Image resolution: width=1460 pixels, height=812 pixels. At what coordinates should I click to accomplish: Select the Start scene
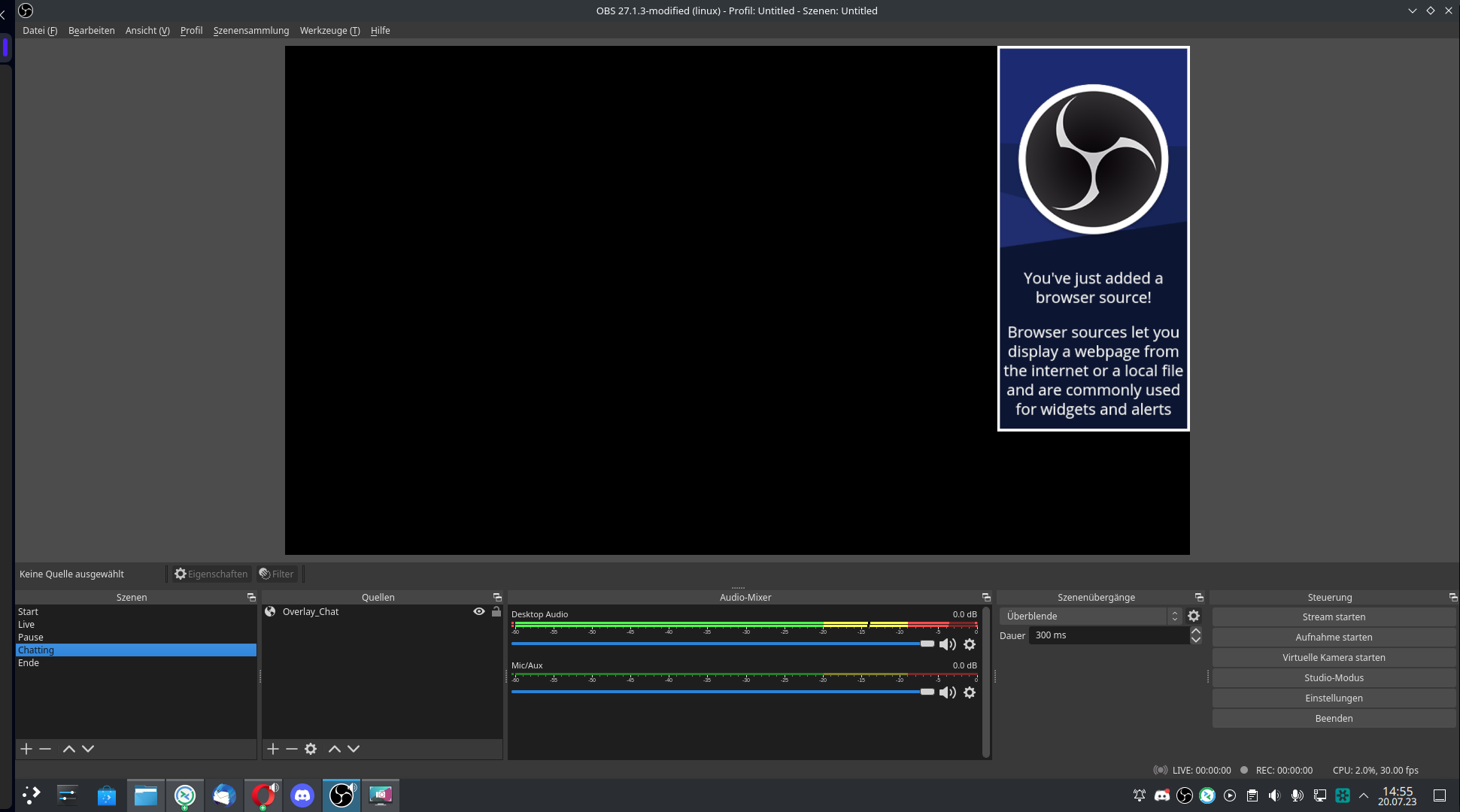click(136, 612)
